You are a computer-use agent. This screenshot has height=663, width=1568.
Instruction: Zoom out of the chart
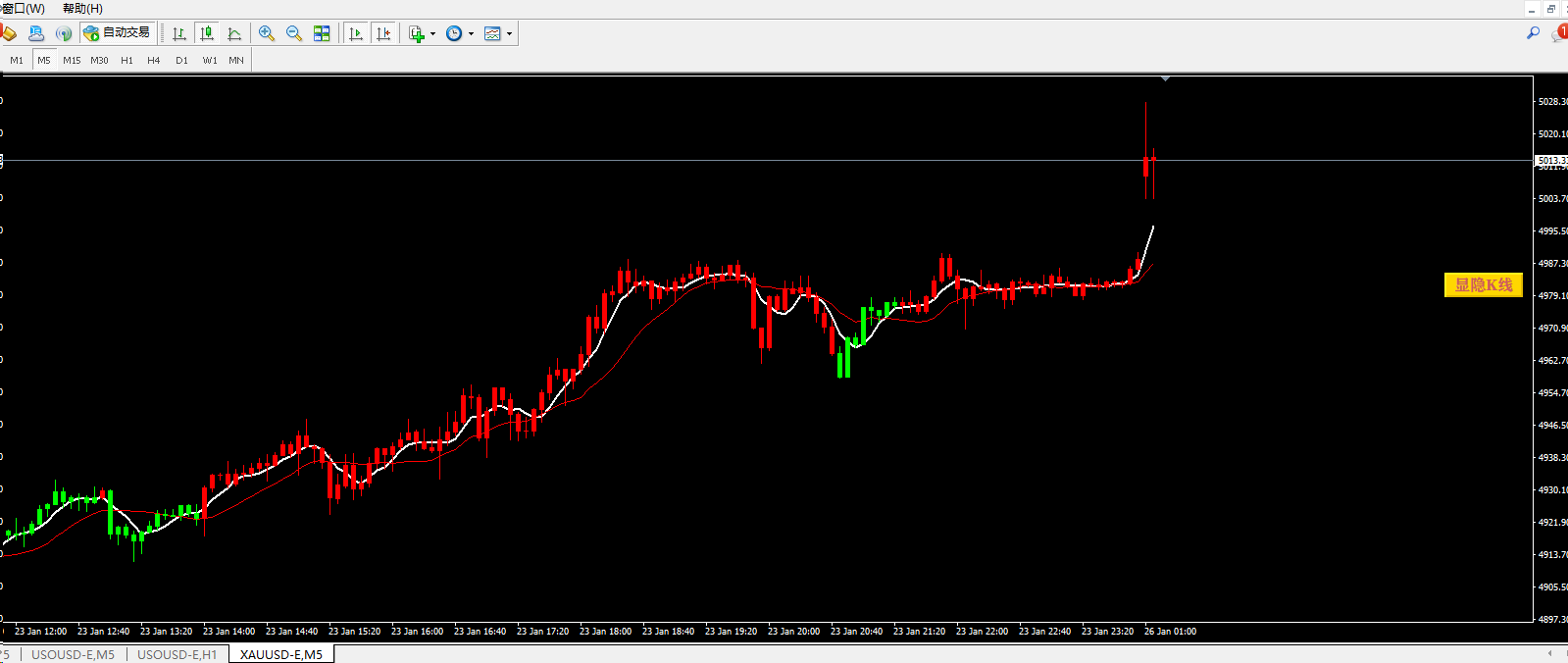tap(294, 33)
